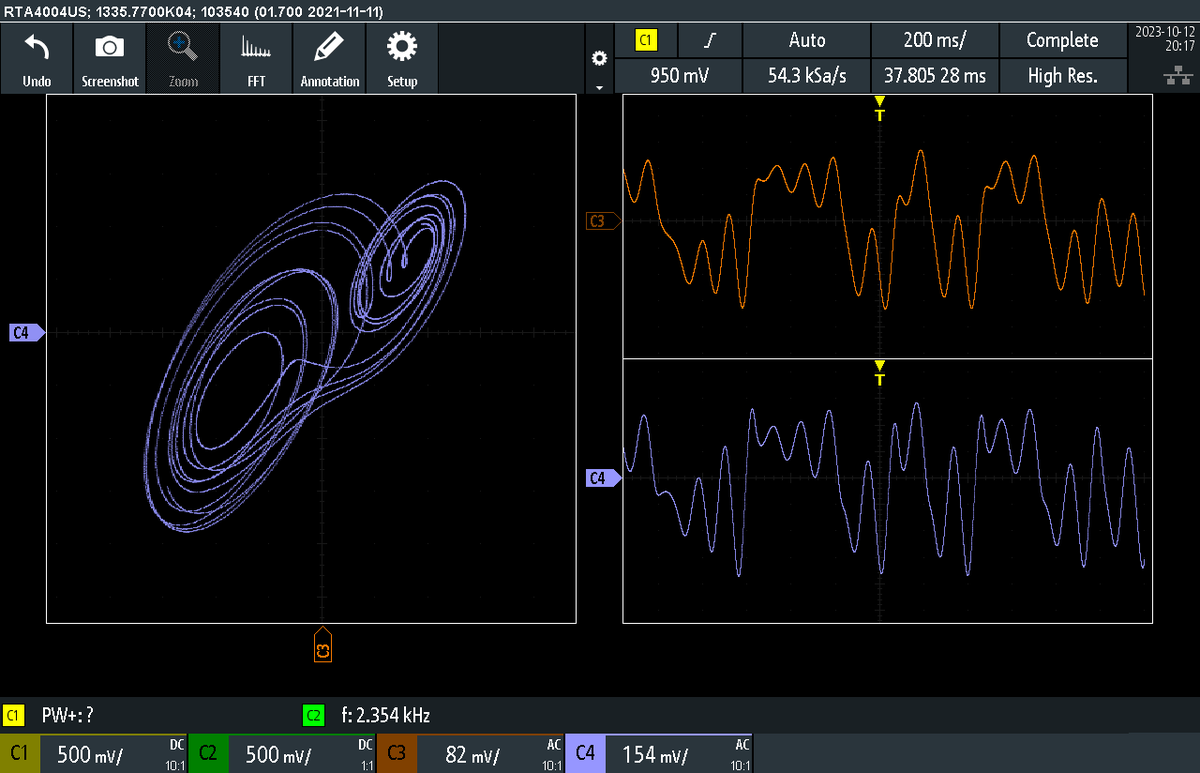This screenshot has width=1200, height=773.
Task: Open the Auto trigger mode selector
Action: tap(807, 40)
